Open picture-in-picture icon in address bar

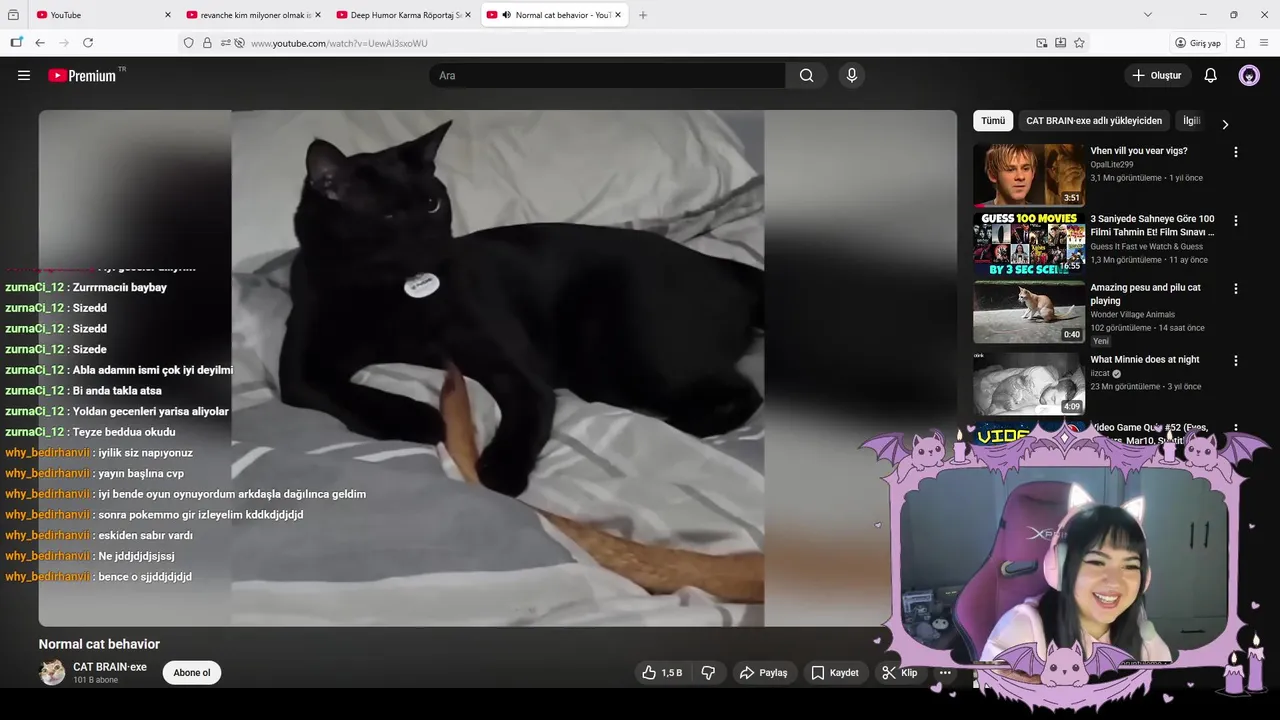(x=1042, y=43)
